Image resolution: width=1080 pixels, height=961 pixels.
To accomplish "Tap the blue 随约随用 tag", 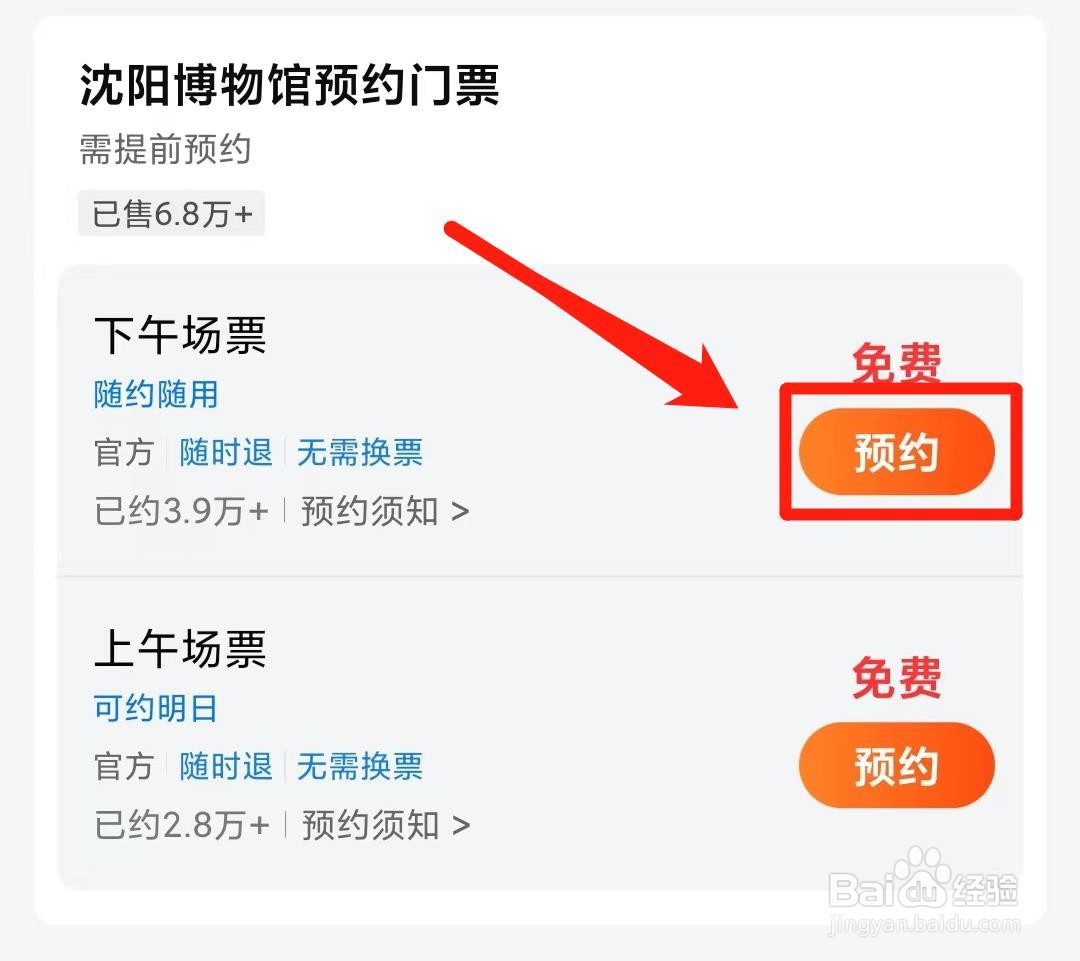I will (156, 394).
